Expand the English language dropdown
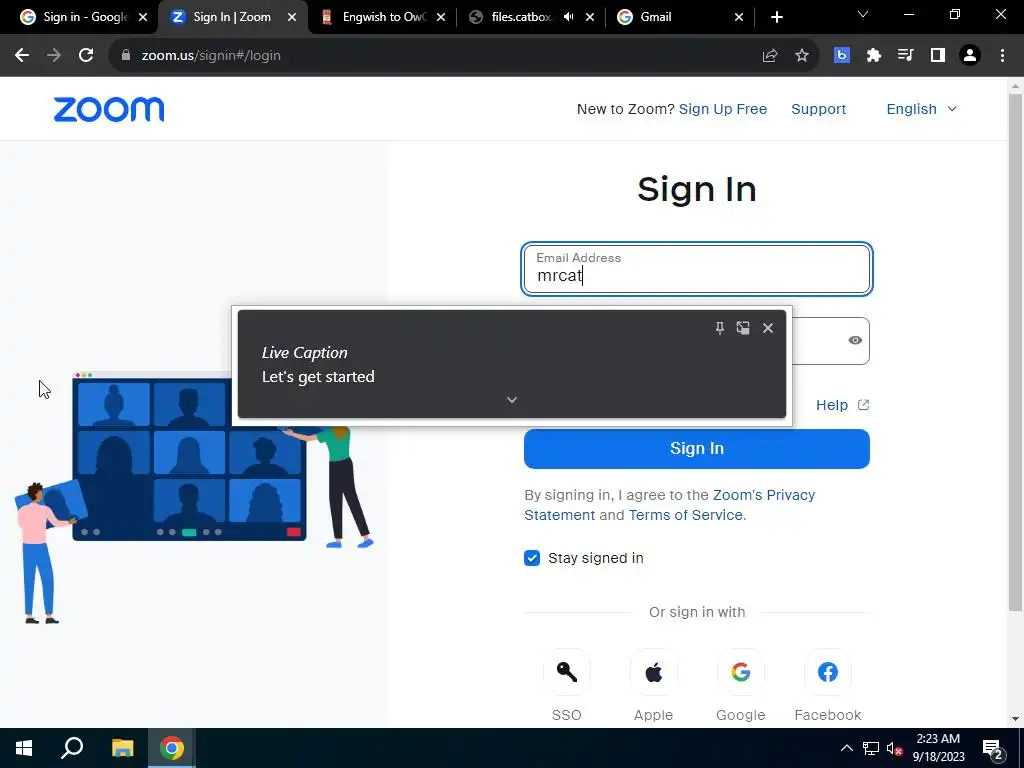Screen dimensions: 1024x768 [x=921, y=109]
